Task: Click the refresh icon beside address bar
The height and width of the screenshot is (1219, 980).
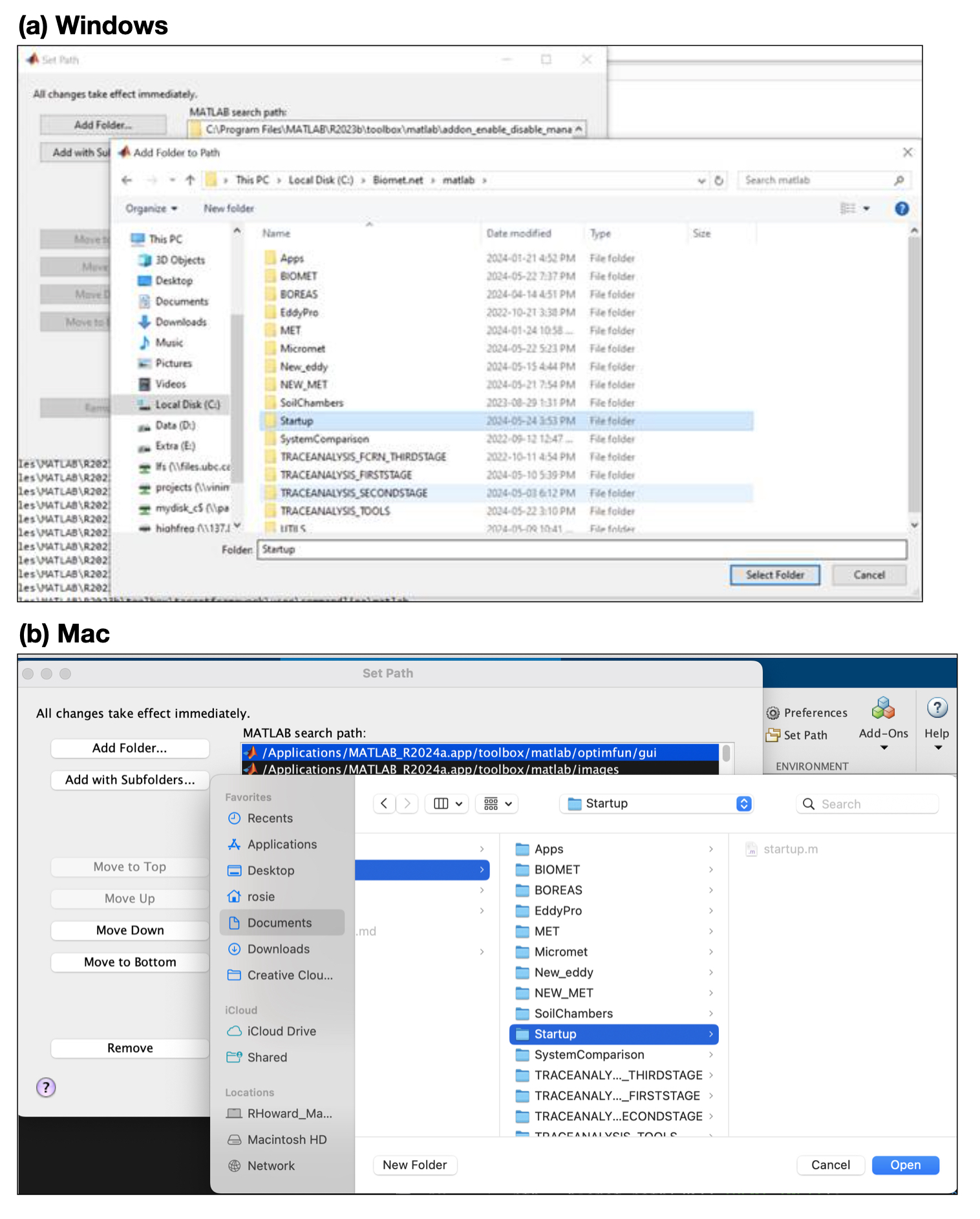Action: point(719,180)
